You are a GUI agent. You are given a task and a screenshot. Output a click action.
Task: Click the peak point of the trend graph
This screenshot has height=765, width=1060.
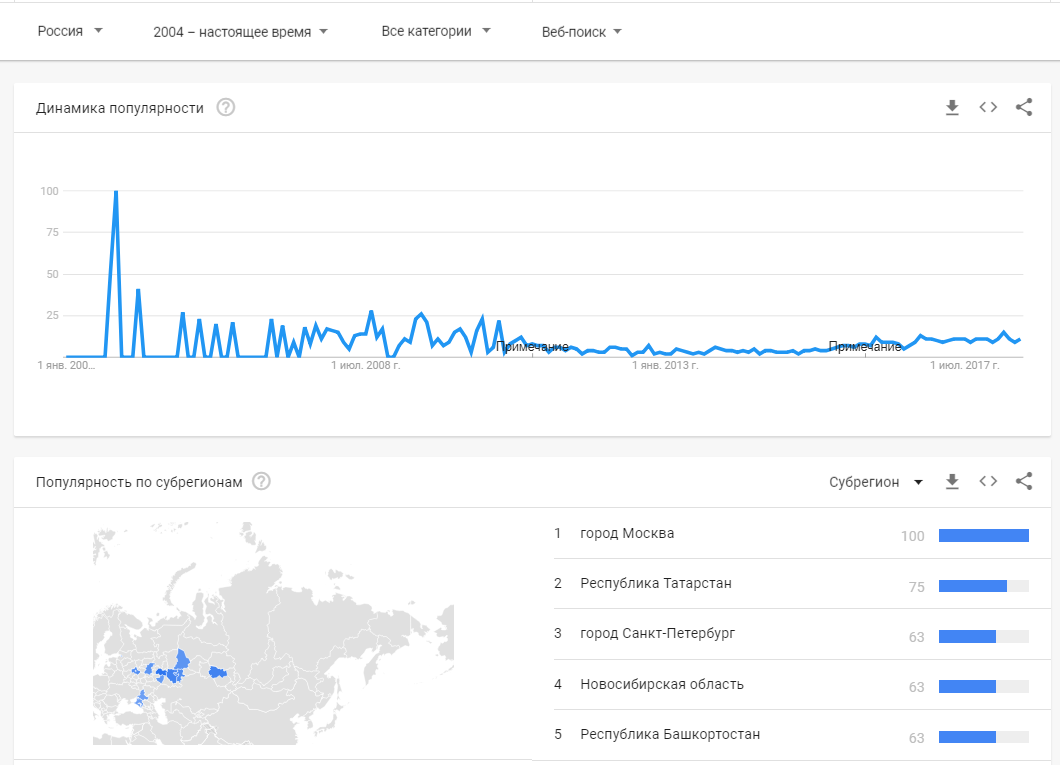pyautogui.click(x=116, y=192)
